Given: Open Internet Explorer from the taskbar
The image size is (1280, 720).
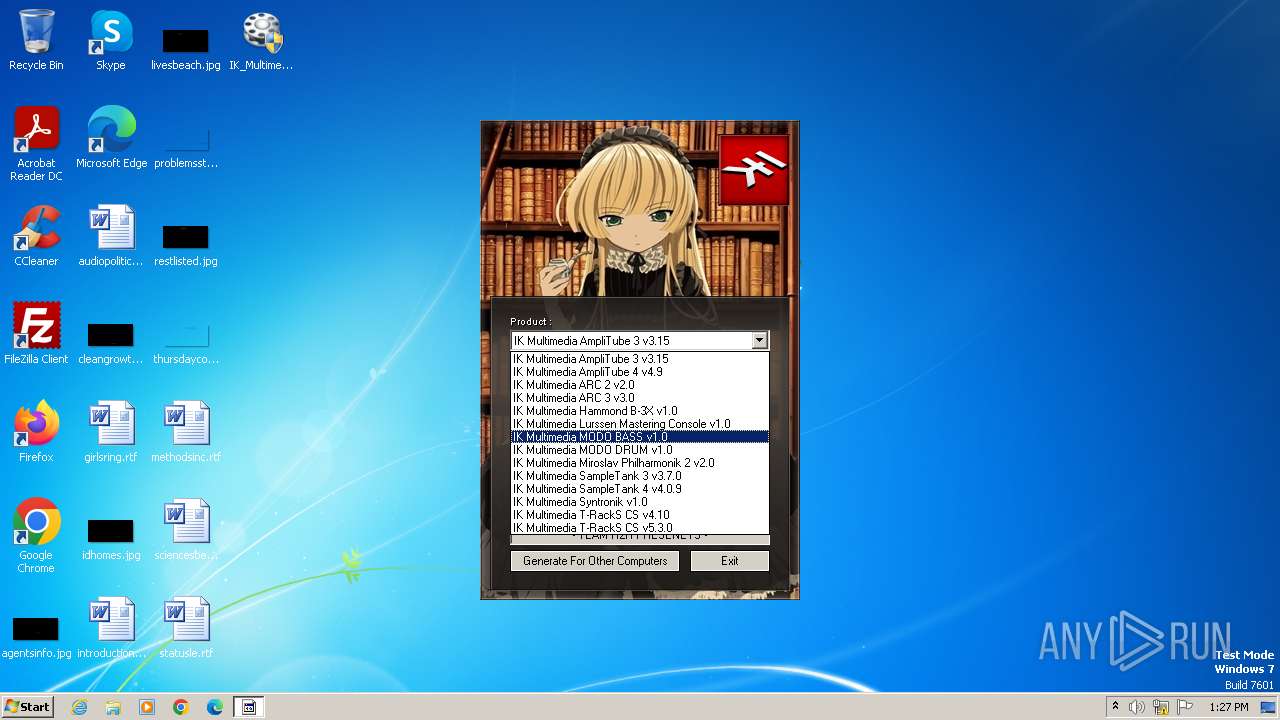Looking at the screenshot, I should [79, 707].
